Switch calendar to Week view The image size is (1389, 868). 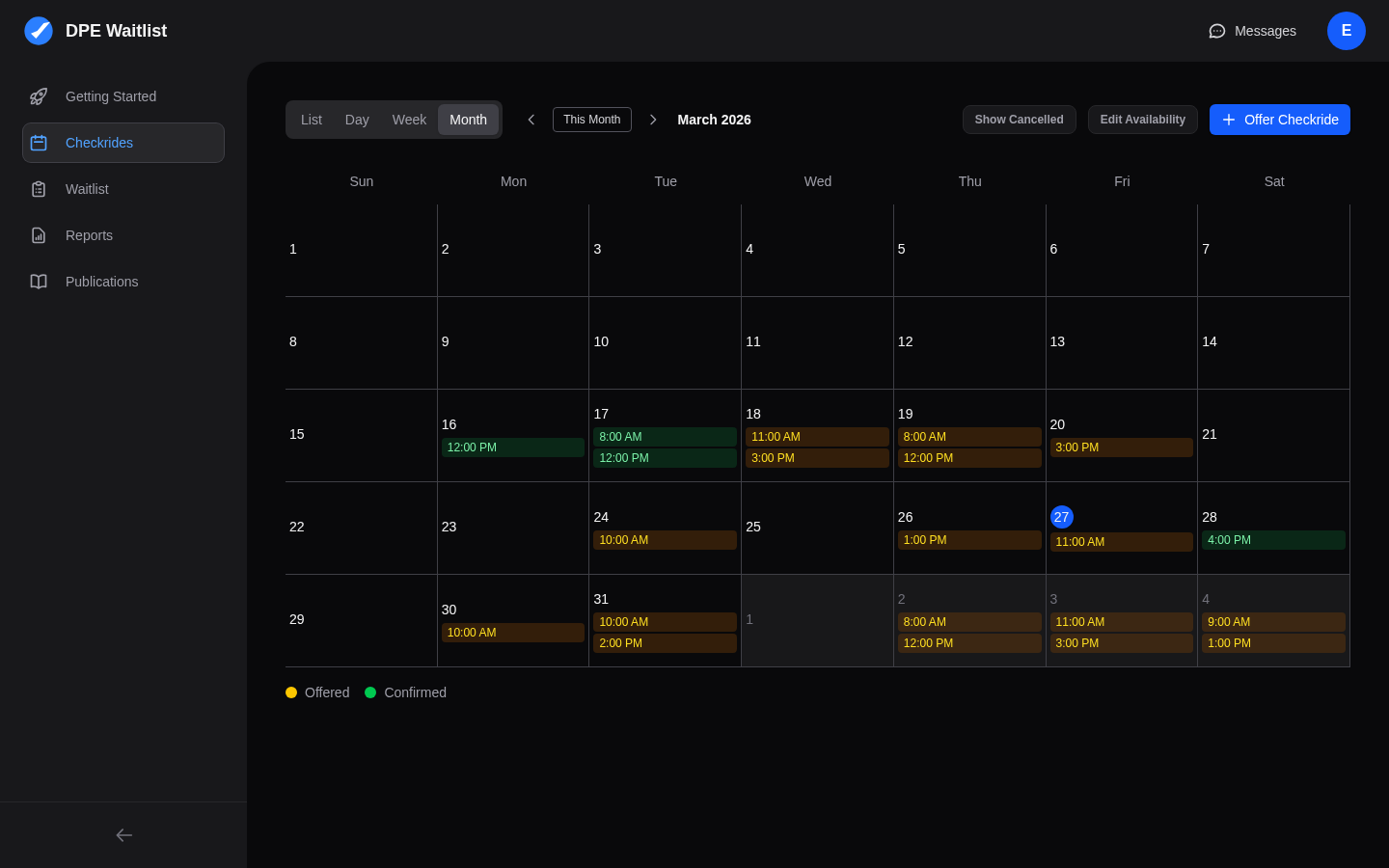409,120
